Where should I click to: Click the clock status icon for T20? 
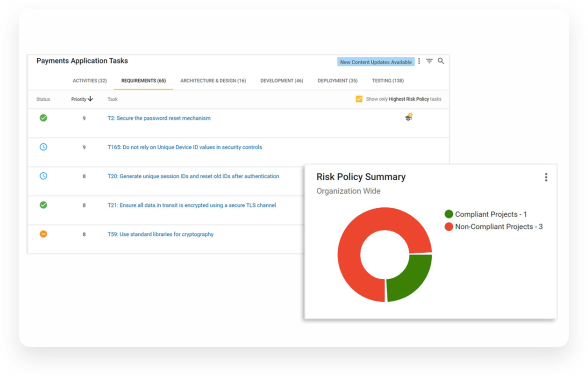(x=44, y=176)
